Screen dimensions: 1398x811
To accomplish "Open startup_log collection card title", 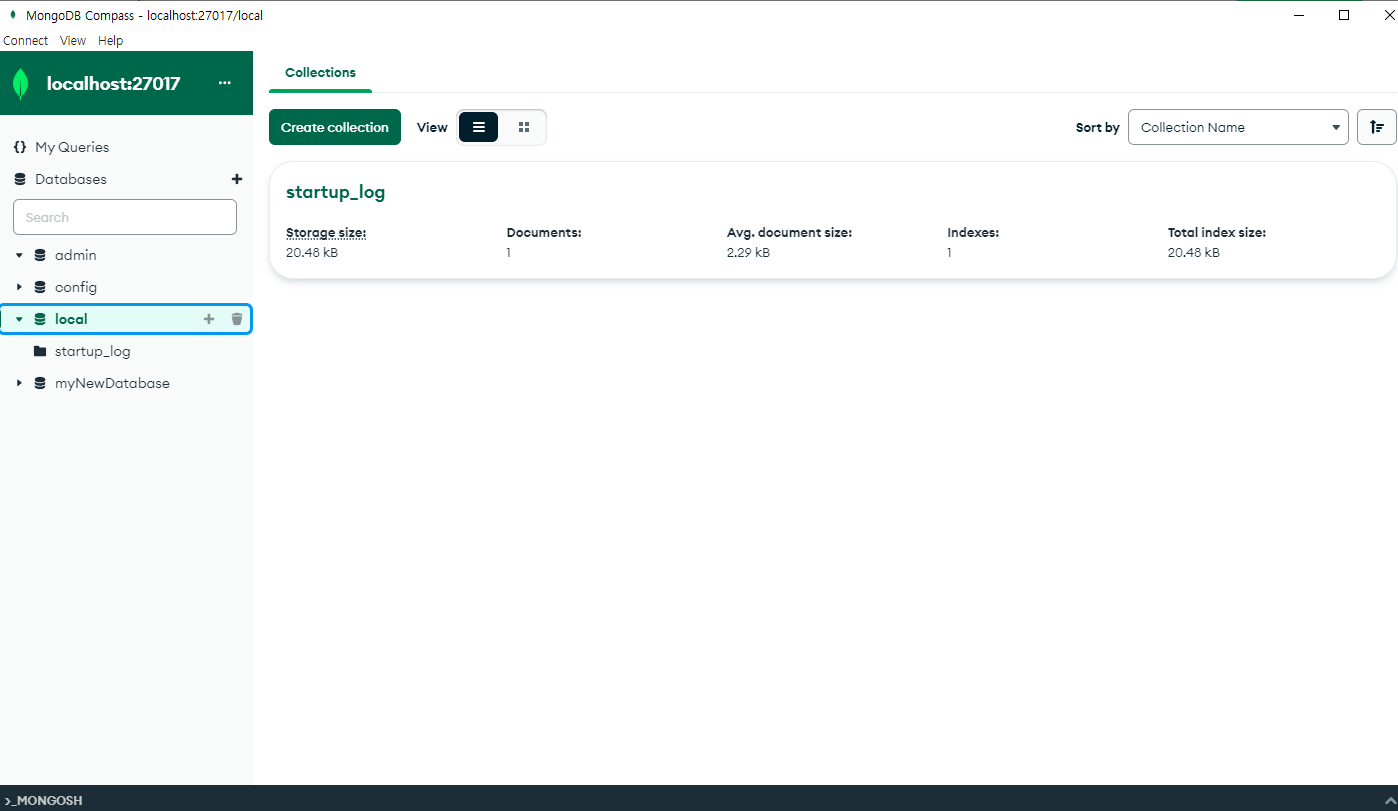I will pyautogui.click(x=335, y=192).
